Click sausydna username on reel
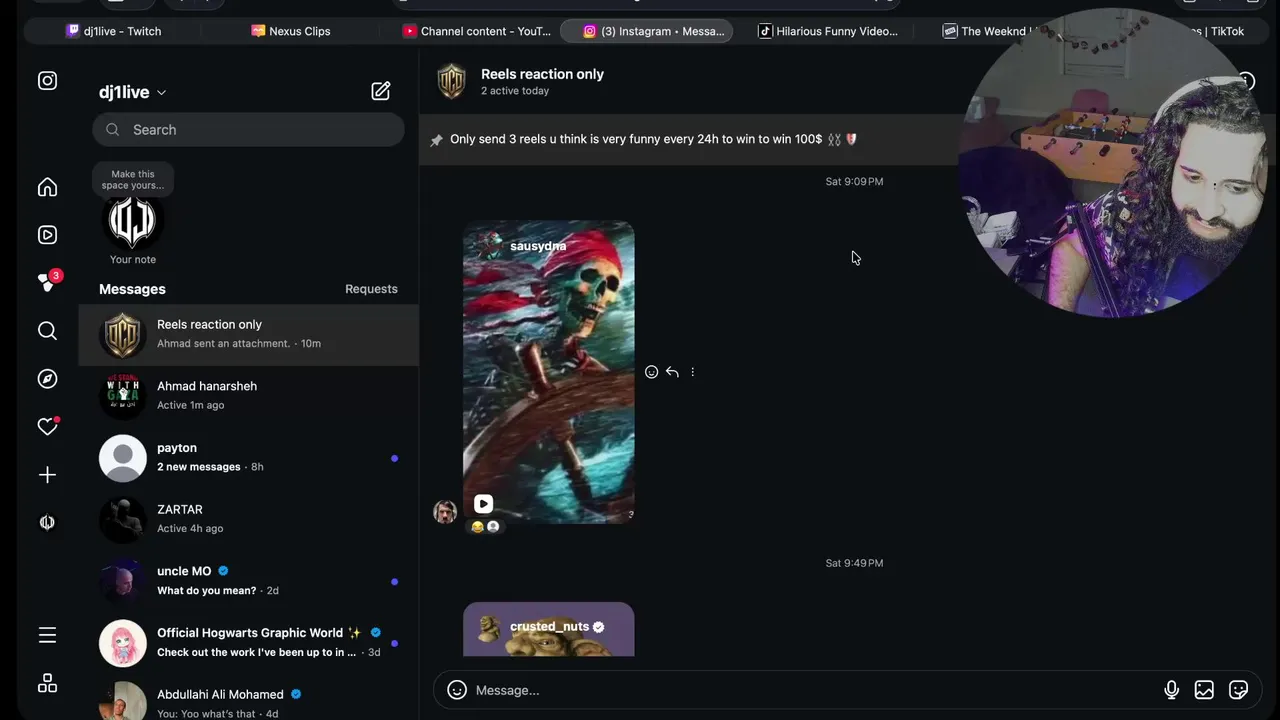Screen dimensions: 1280x720 click(538, 246)
